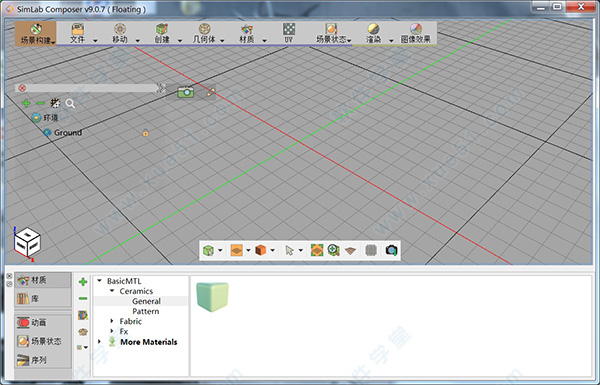The width and height of the screenshot is (600, 385).
Task: Expand scene browser double-chevron button
Action: pos(161,88)
